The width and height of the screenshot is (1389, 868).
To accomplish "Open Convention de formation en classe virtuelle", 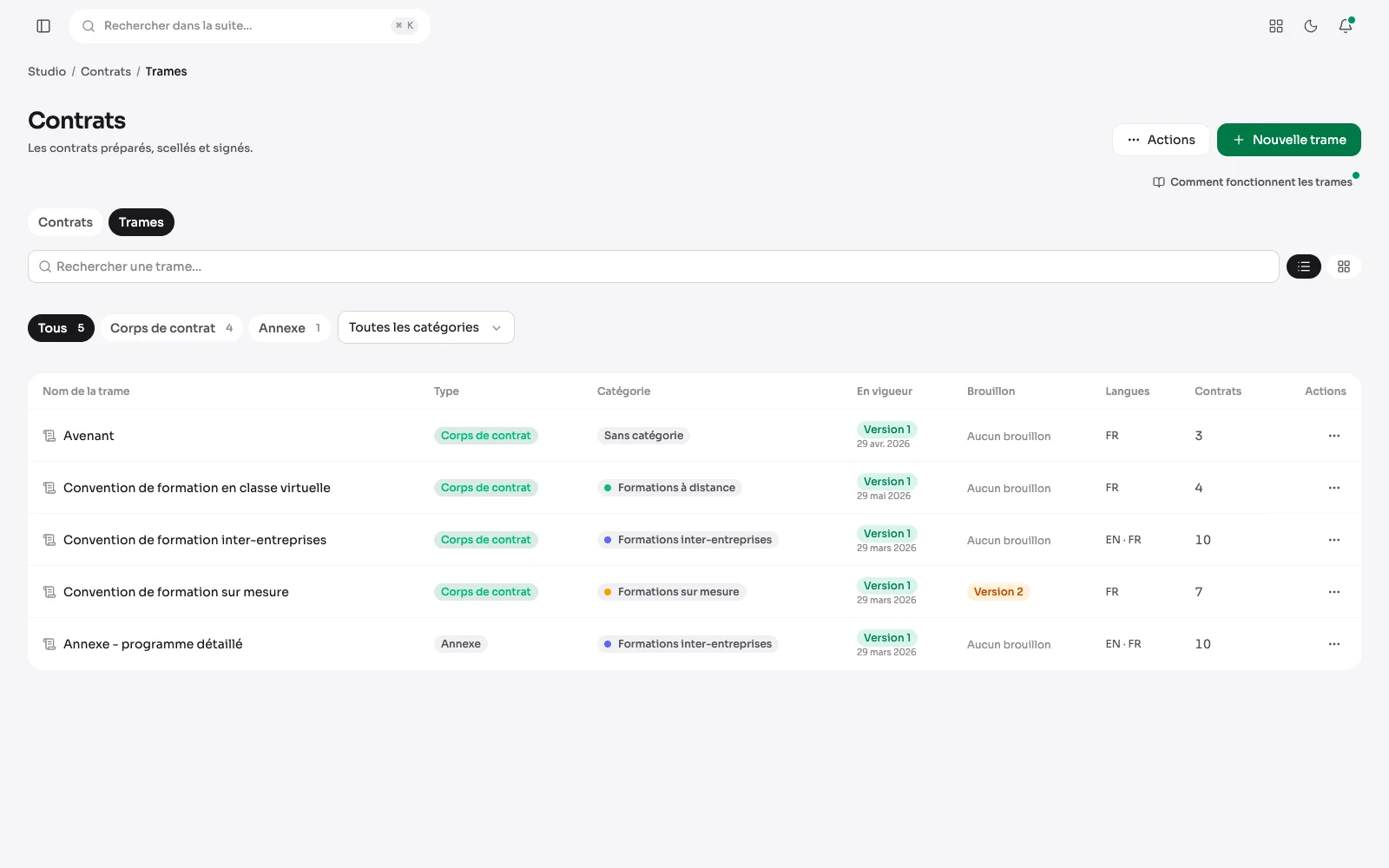I will 197,488.
